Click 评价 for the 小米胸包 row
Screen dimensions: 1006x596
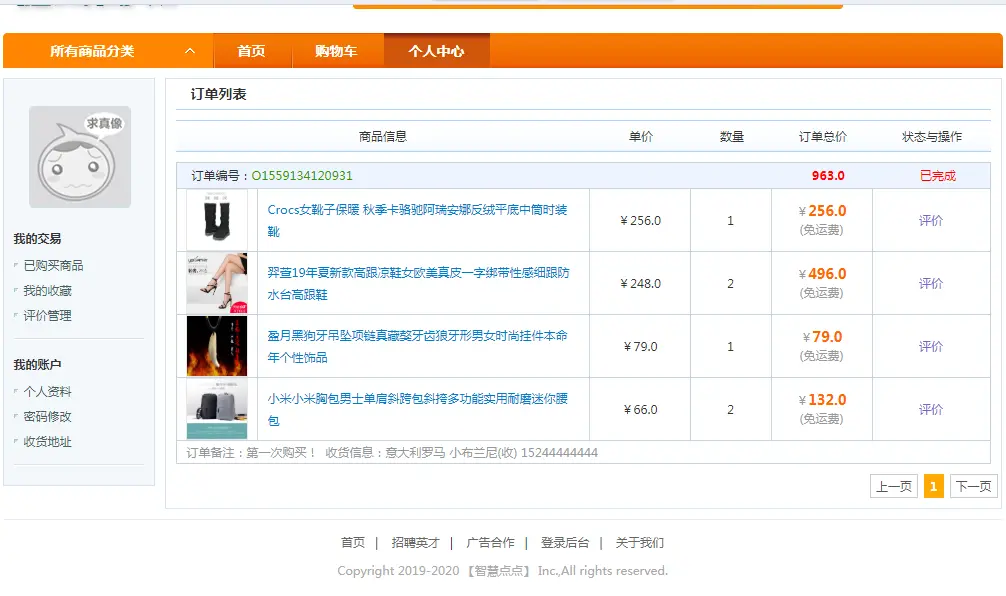pyautogui.click(x=931, y=409)
